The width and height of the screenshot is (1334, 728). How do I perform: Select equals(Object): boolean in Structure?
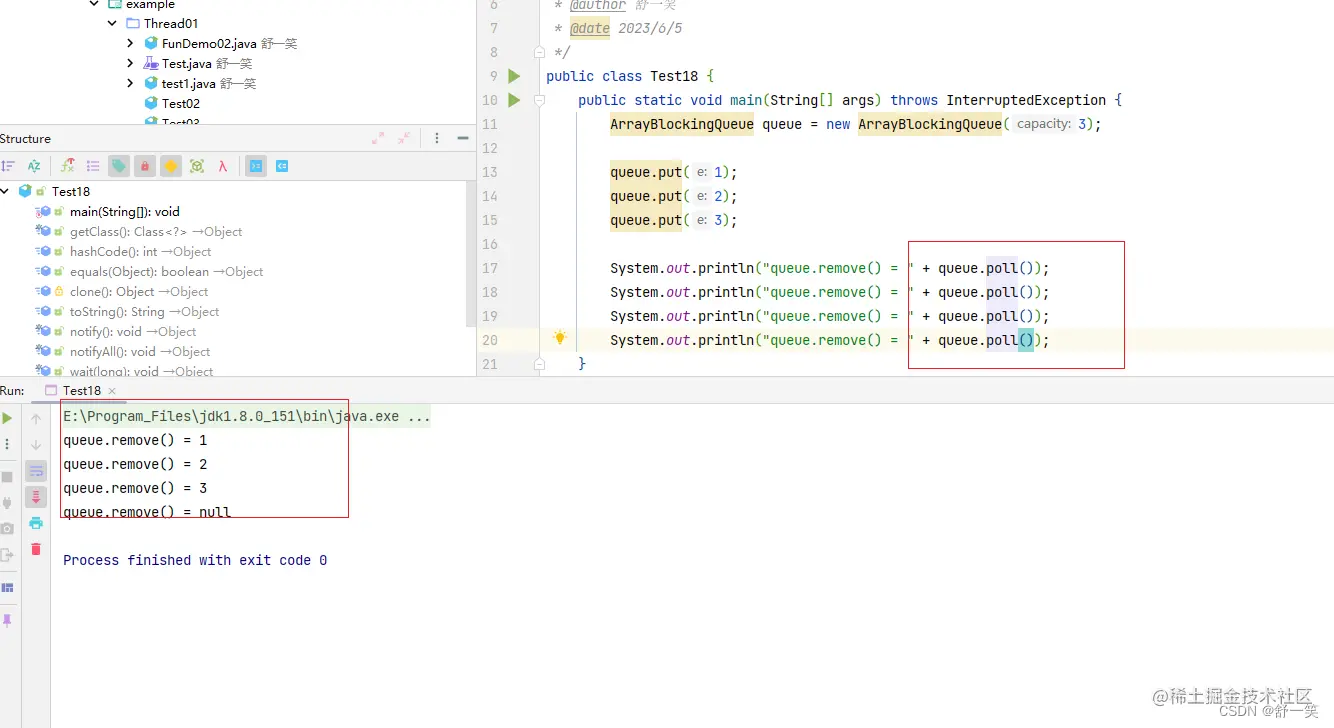pyautogui.click(x=166, y=271)
